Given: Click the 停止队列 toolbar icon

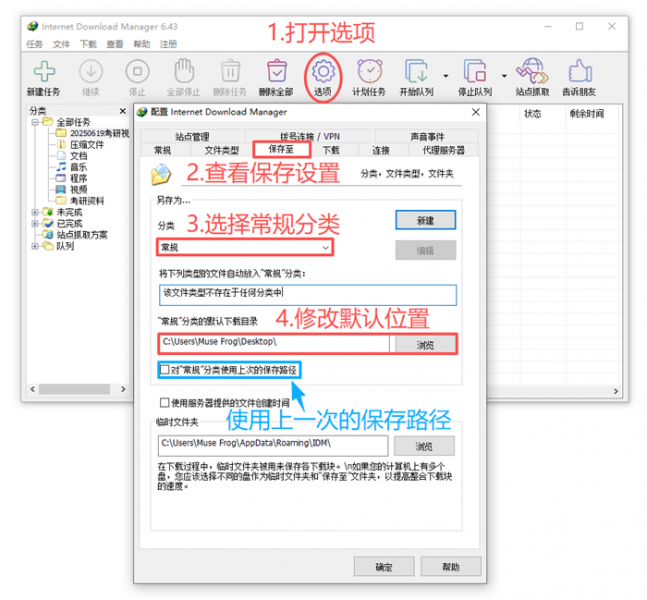Looking at the screenshot, I should [x=475, y=71].
